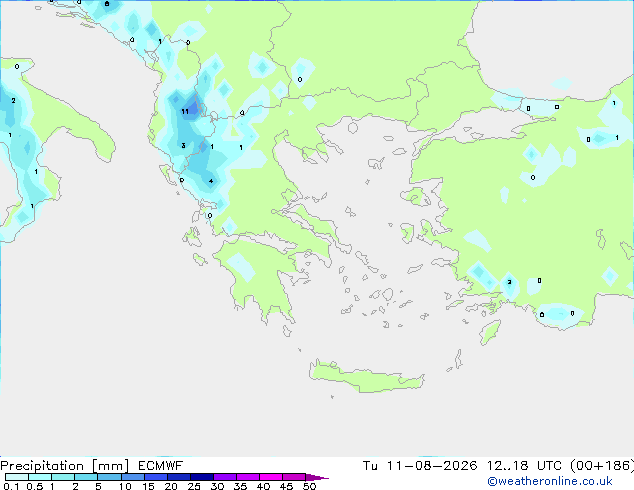Click the '12..18 UTC' time range
Screen dimensions: 634x490
pyautogui.click(x=524, y=466)
